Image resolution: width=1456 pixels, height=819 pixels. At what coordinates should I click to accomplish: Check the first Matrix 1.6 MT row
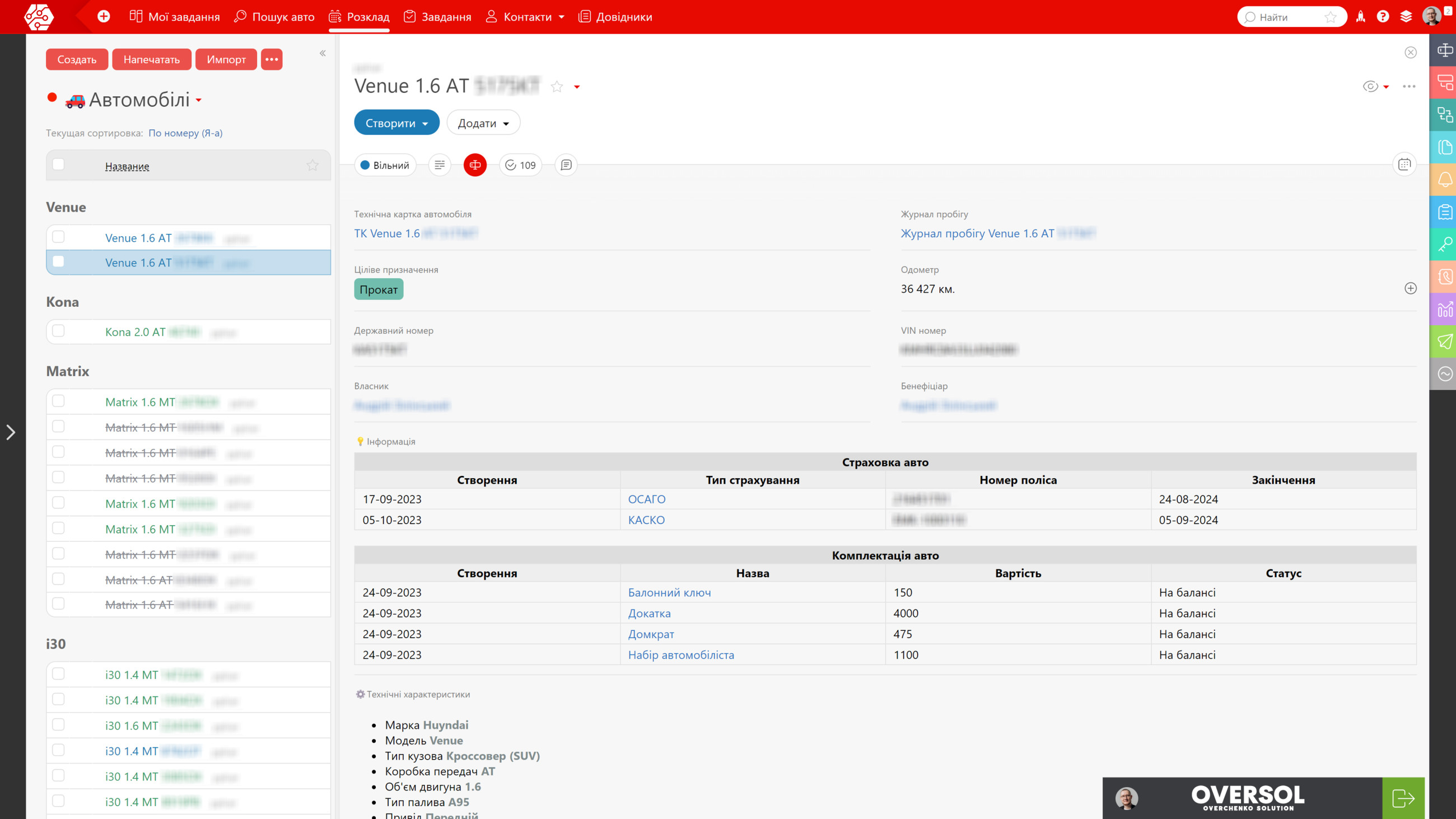point(58,401)
